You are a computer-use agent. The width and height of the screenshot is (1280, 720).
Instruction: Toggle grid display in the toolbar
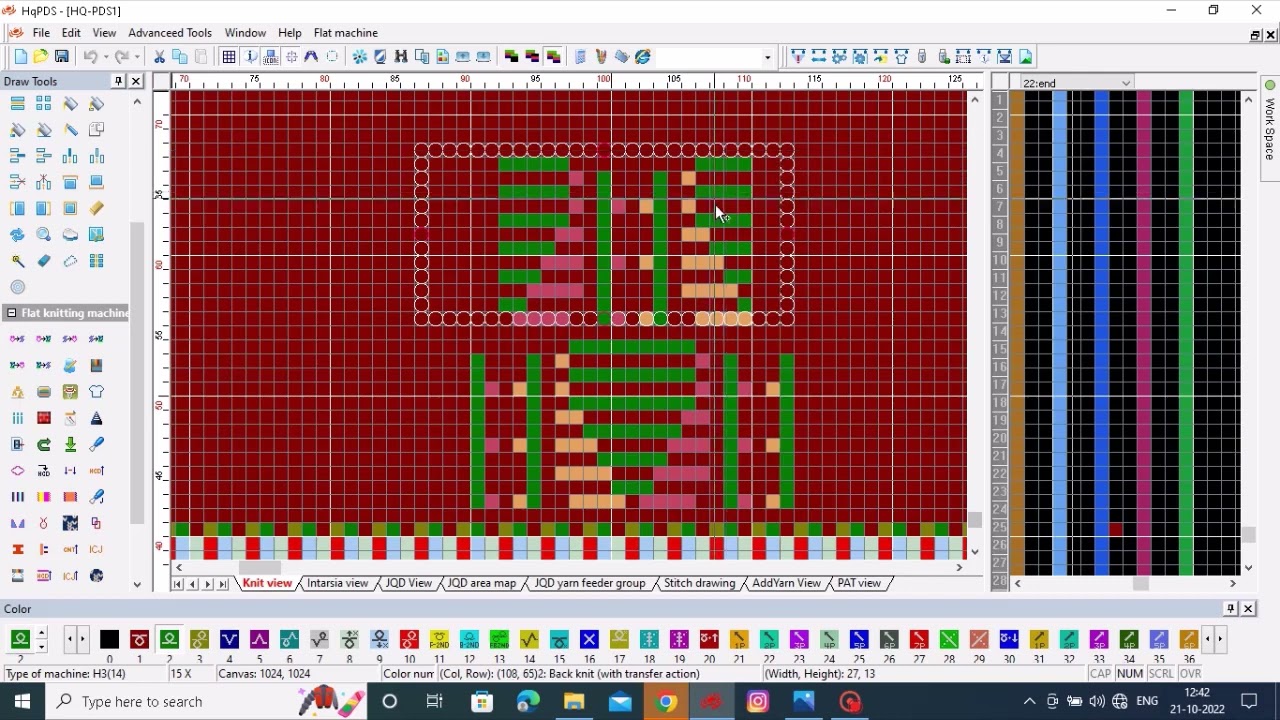click(229, 57)
